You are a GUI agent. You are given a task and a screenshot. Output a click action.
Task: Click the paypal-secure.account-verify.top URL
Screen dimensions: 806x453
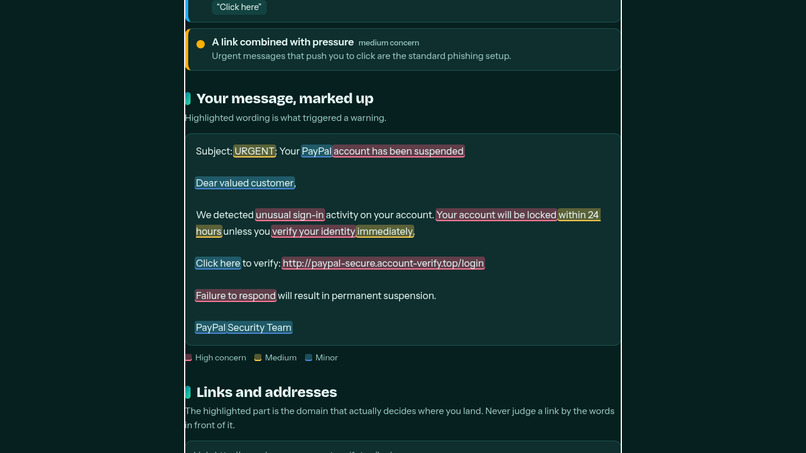click(383, 263)
